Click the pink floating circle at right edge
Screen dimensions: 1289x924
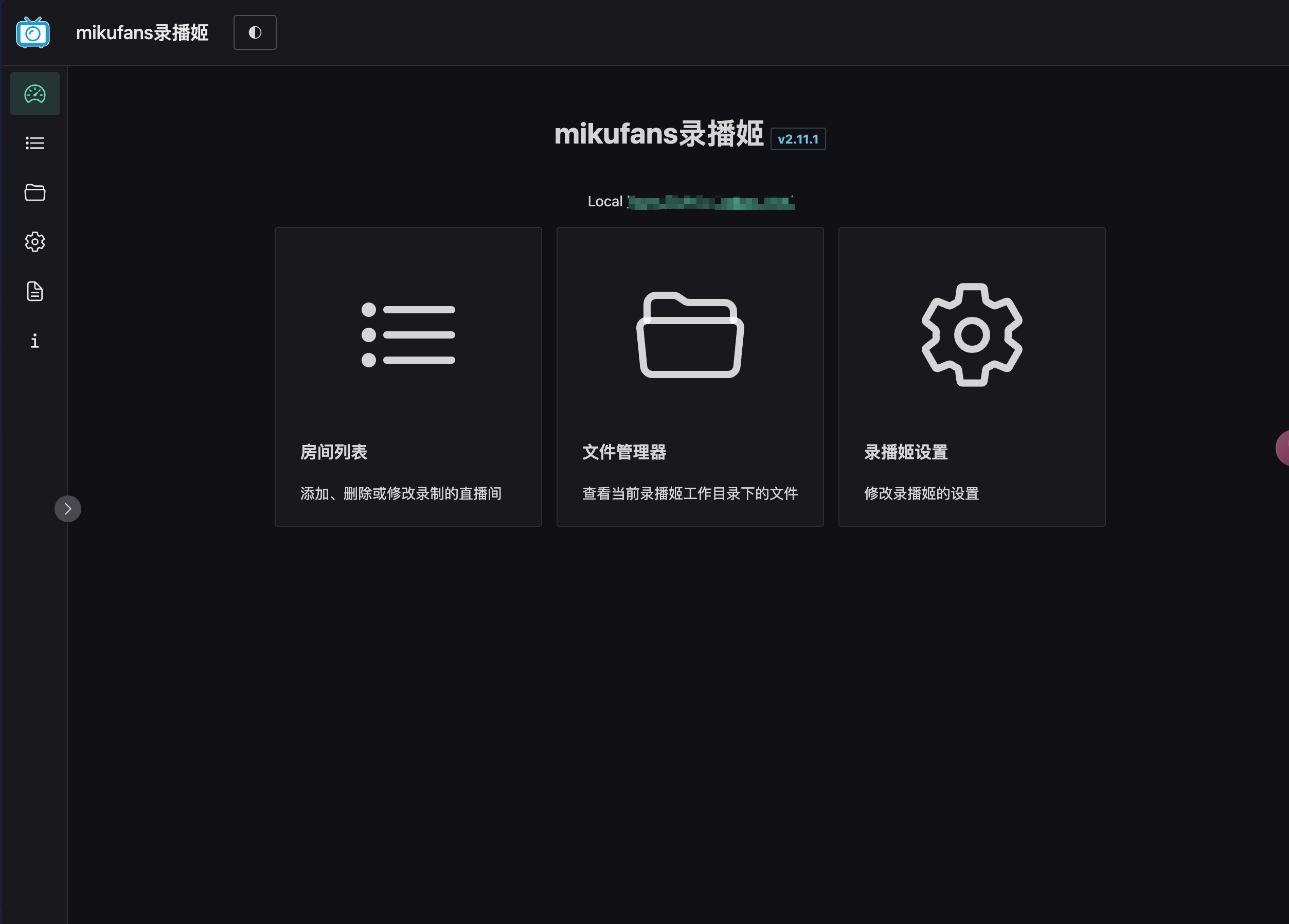pyautogui.click(x=1283, y=448)
